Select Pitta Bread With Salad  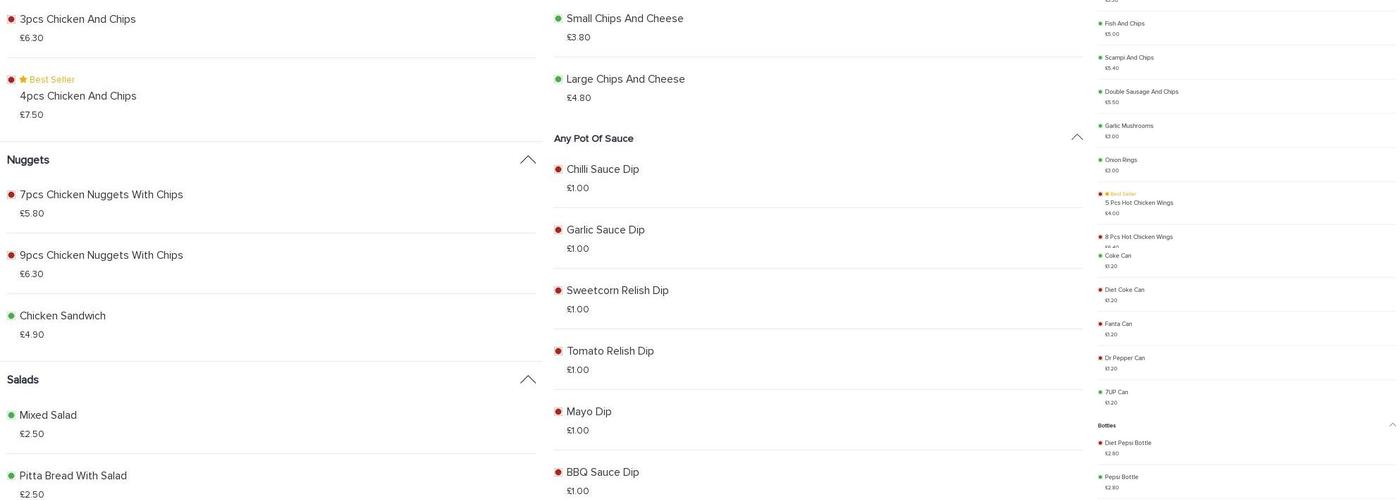click(73, 476)
